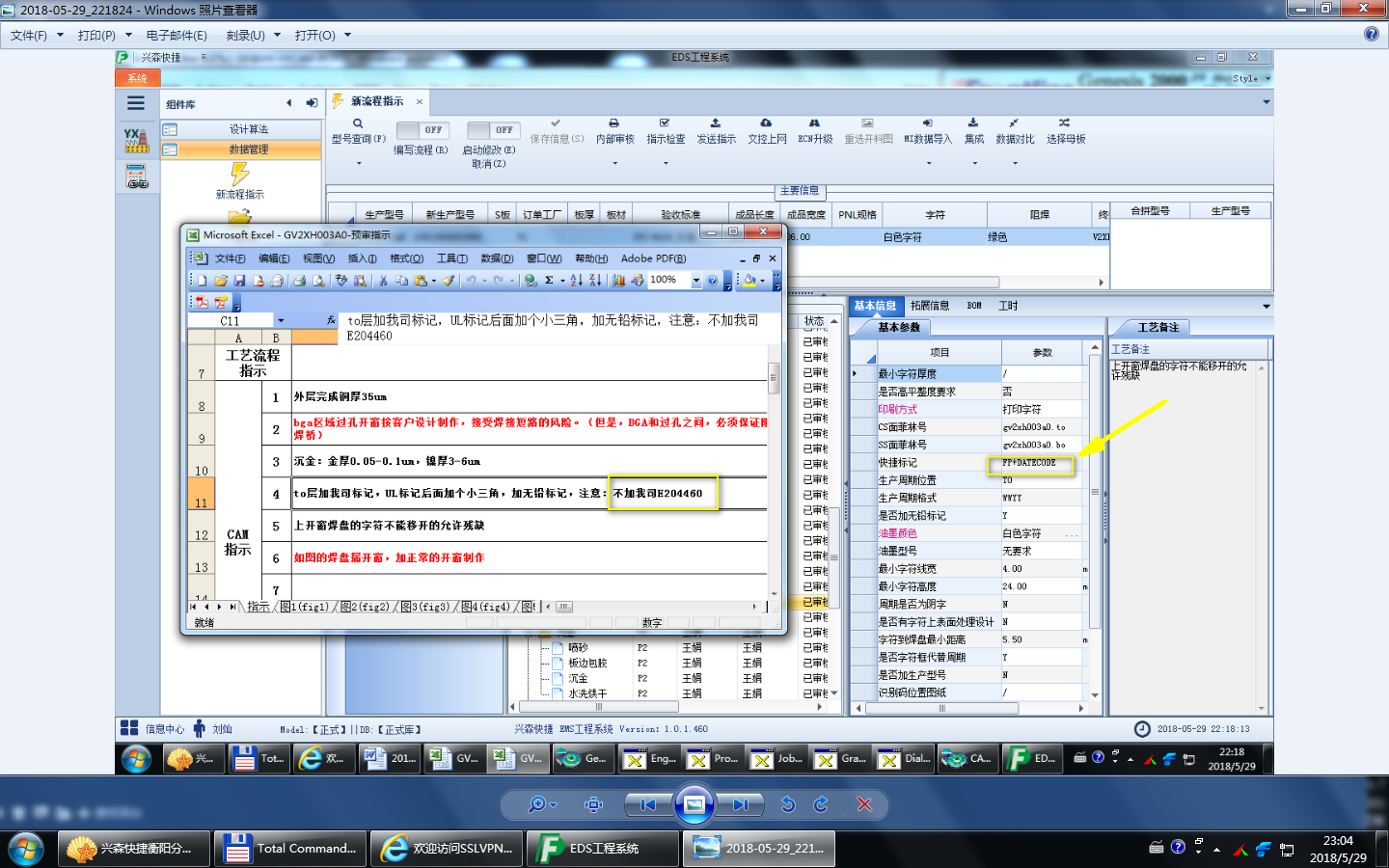The height and width of the screenshot is (868, 1389).
Task: Switch to the 工时 tab
Action: tap(1009, 306)
